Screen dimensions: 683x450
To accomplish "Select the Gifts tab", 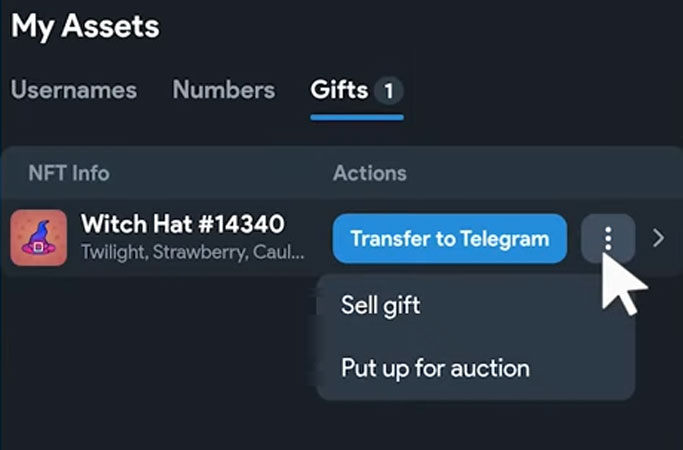I will pyautogui.click(x=339, y=90).
